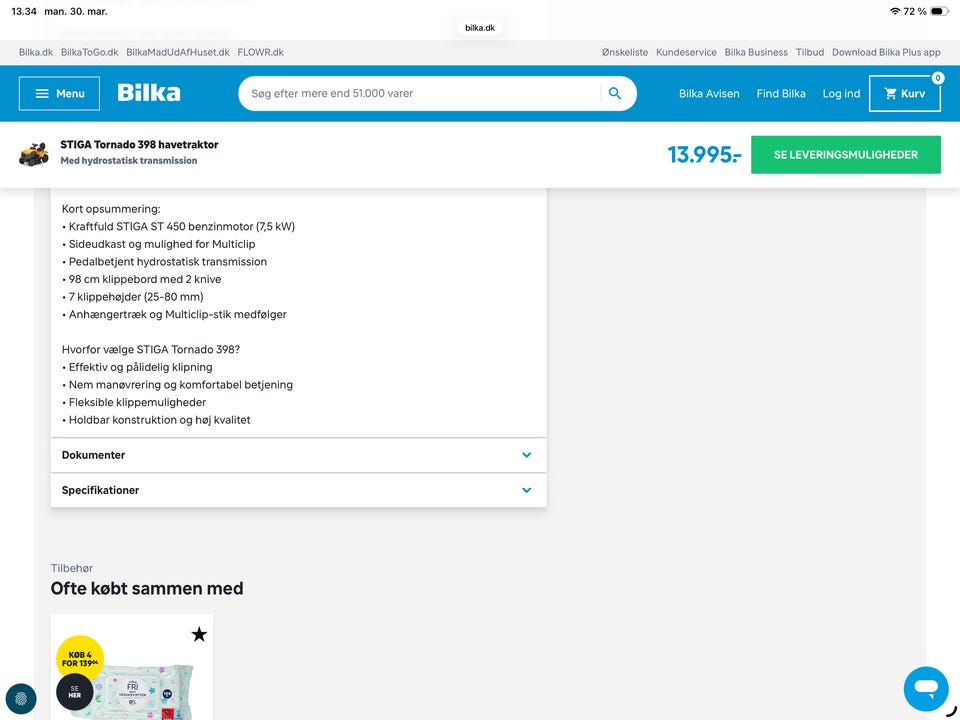Viewport: 960px width, 720px height.
Task: Click Log ind
Action: coord(841,94)
